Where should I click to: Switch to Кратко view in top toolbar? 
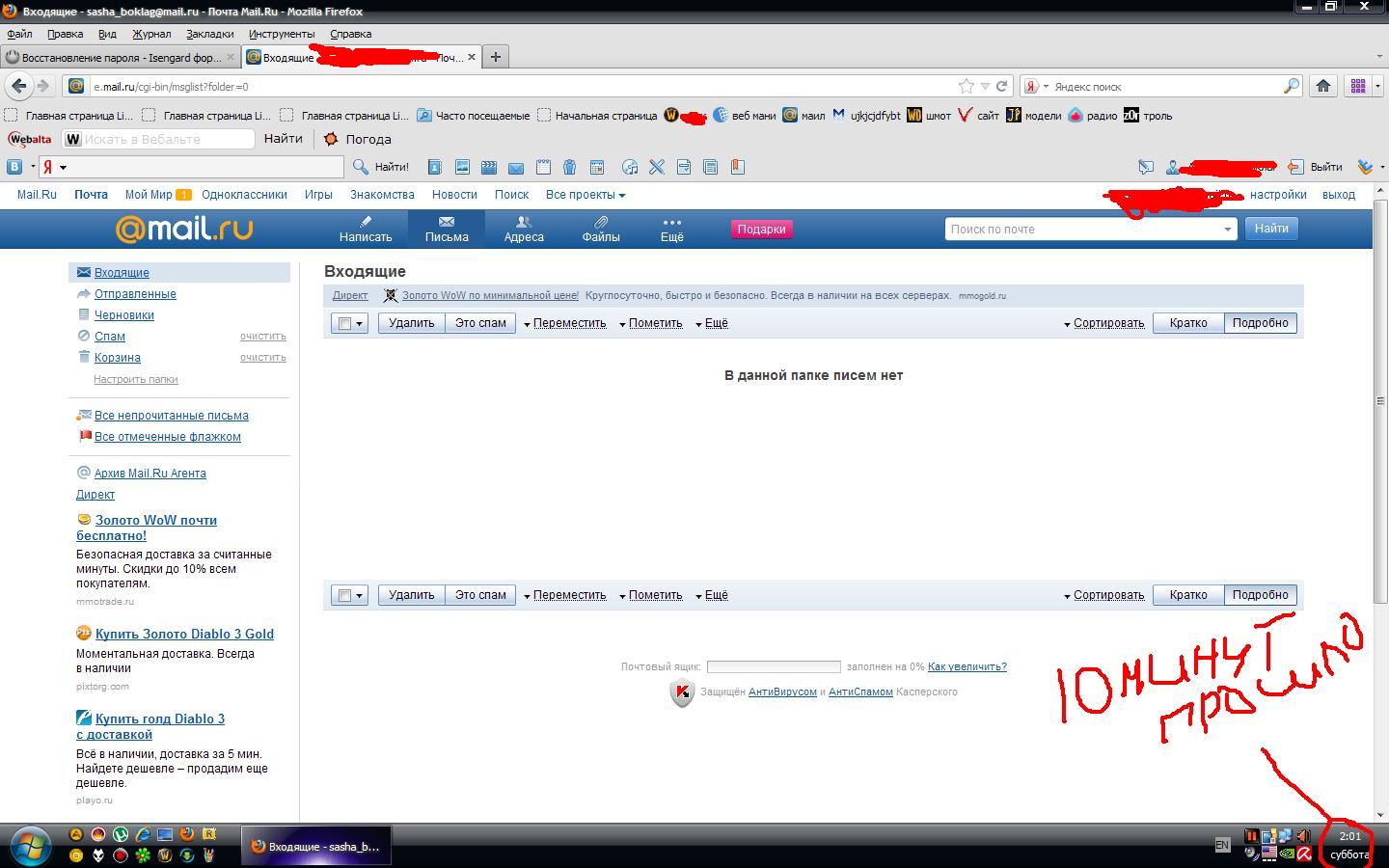1188,323
